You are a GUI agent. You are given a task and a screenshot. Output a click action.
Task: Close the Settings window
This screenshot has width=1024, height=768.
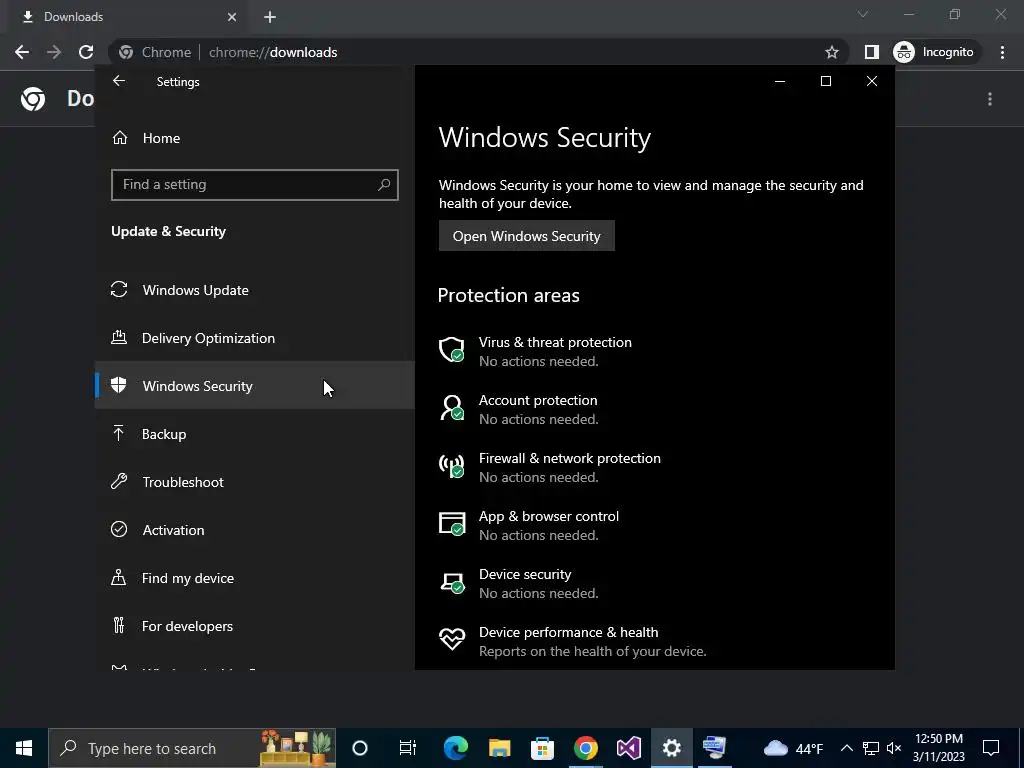point(871,81)
